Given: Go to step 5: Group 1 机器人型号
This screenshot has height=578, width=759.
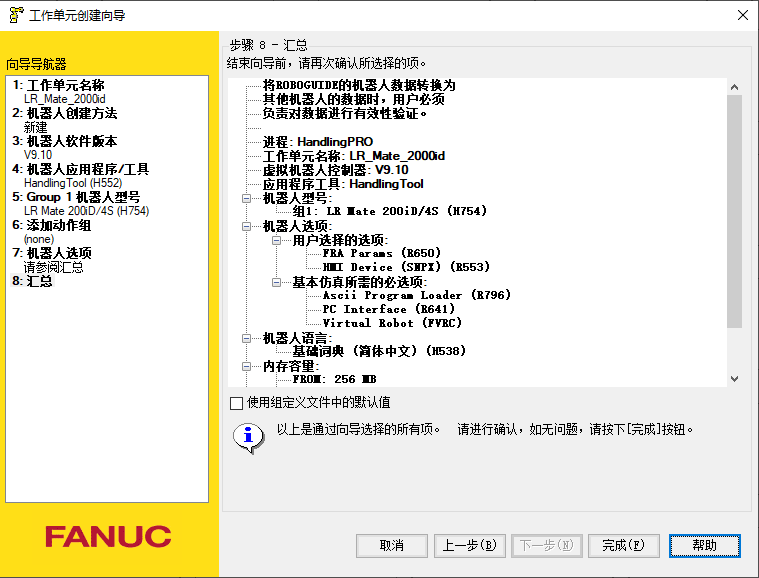Looking at the screenshot, I should (76, 198).
